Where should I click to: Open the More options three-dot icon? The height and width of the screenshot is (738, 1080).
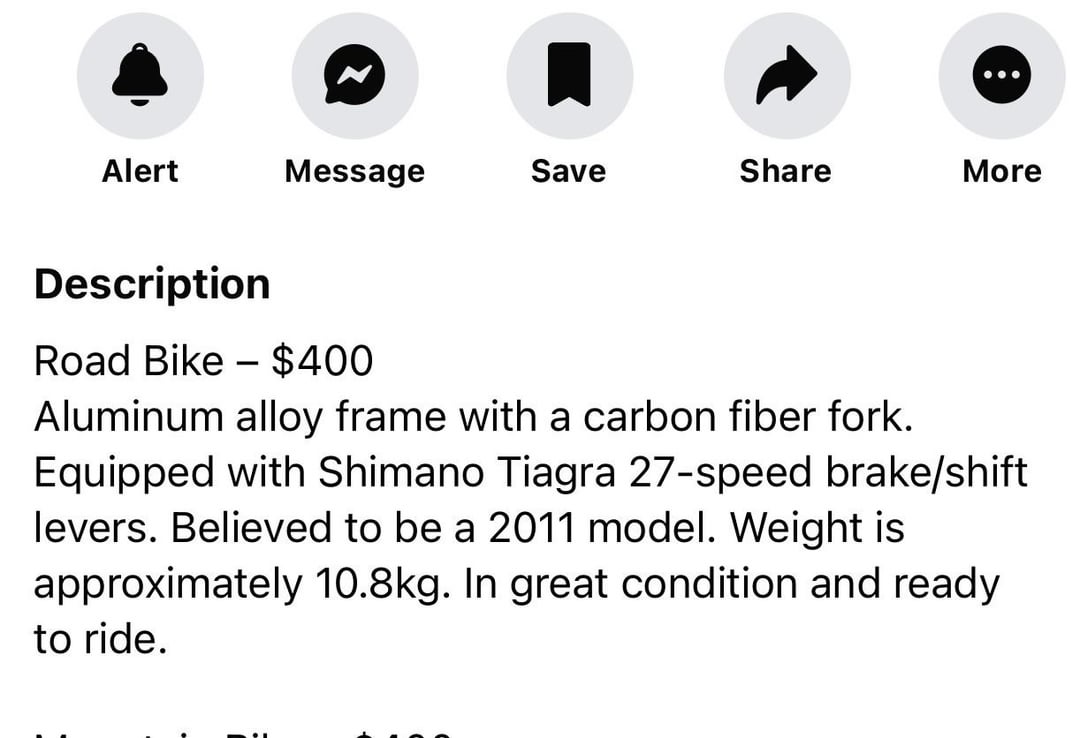coord(1001,75)
